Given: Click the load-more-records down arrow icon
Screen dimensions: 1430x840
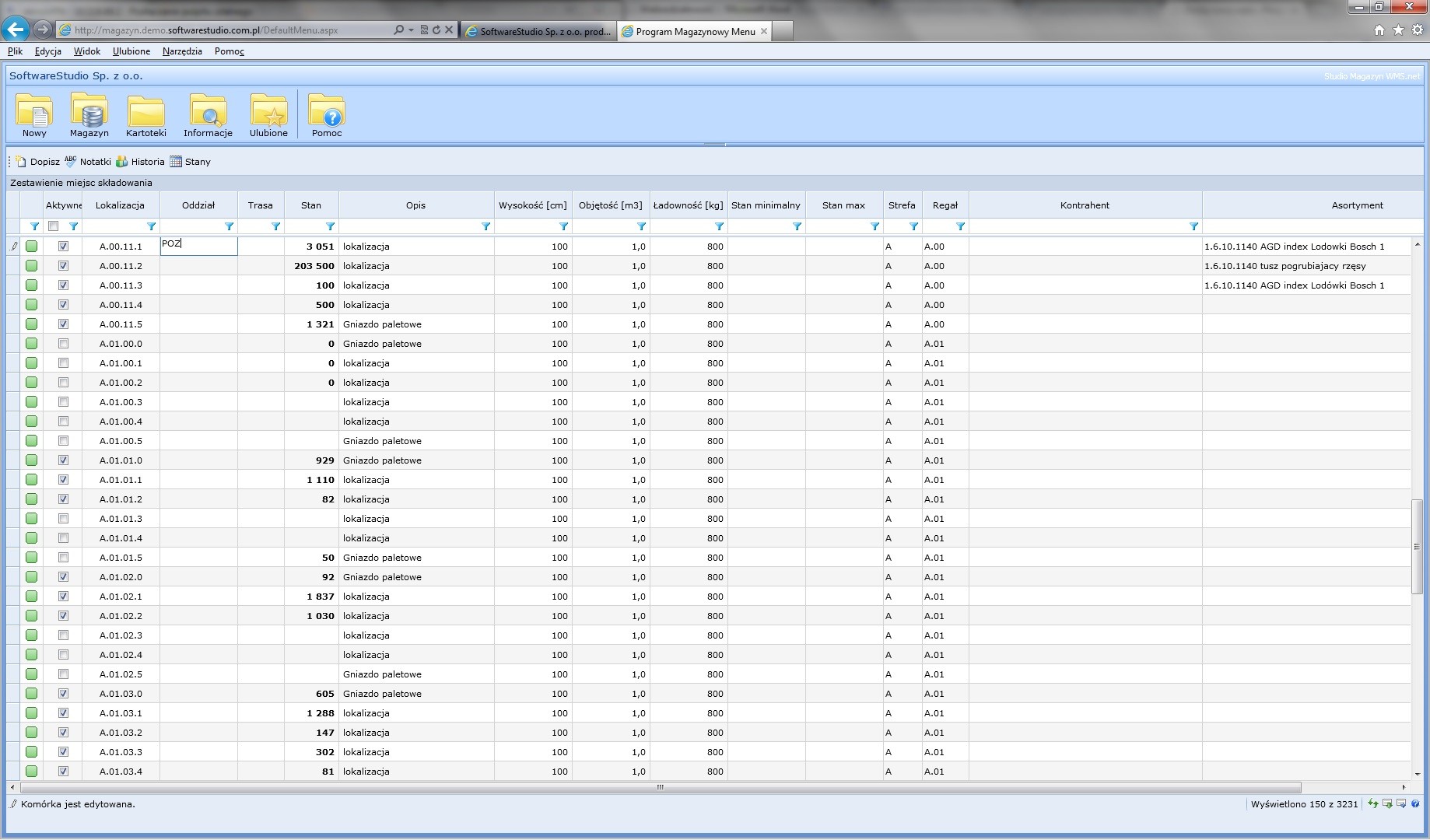Looking at the screenshot, I should pyautogui.click(x=1387, y=803).
